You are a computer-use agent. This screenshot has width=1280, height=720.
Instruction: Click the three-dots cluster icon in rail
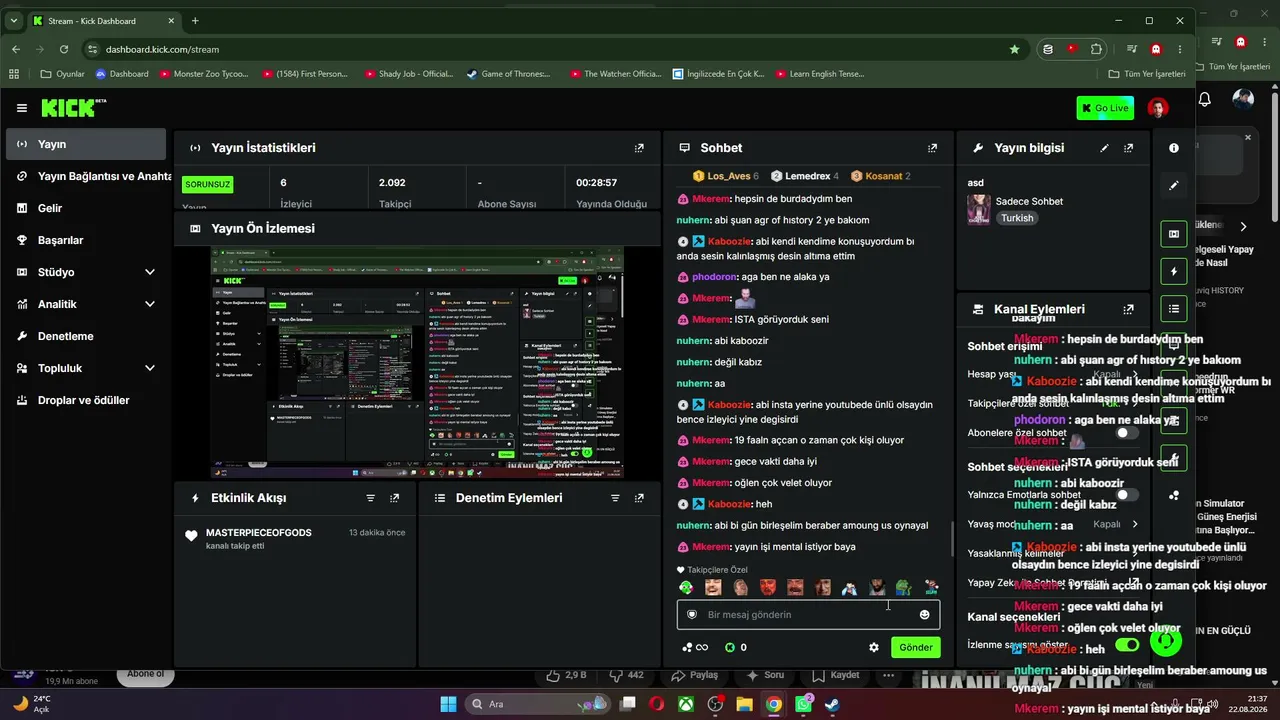point(1174,495)
